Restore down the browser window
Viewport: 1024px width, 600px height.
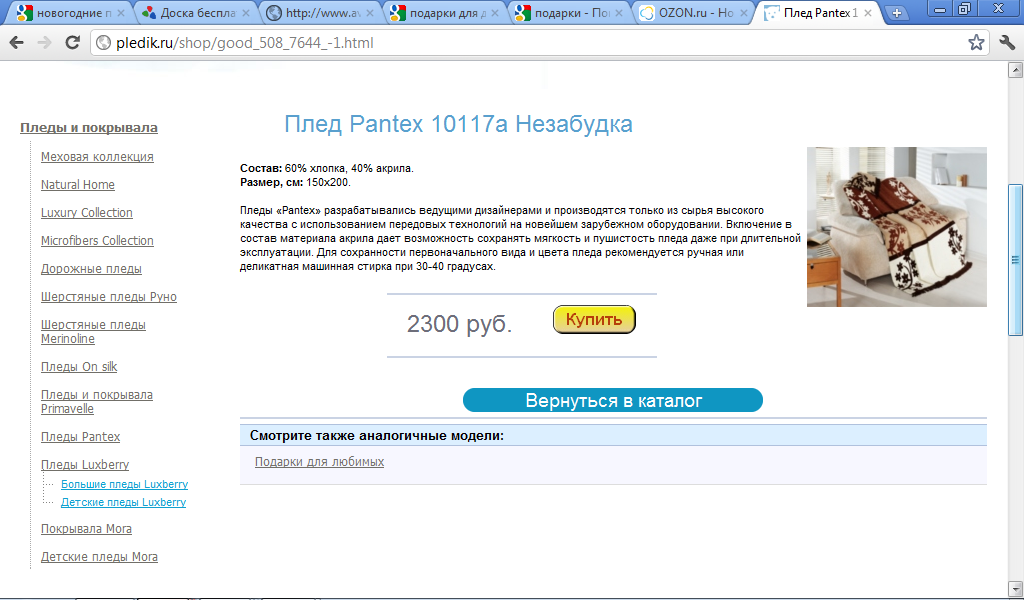coord(964,8)
